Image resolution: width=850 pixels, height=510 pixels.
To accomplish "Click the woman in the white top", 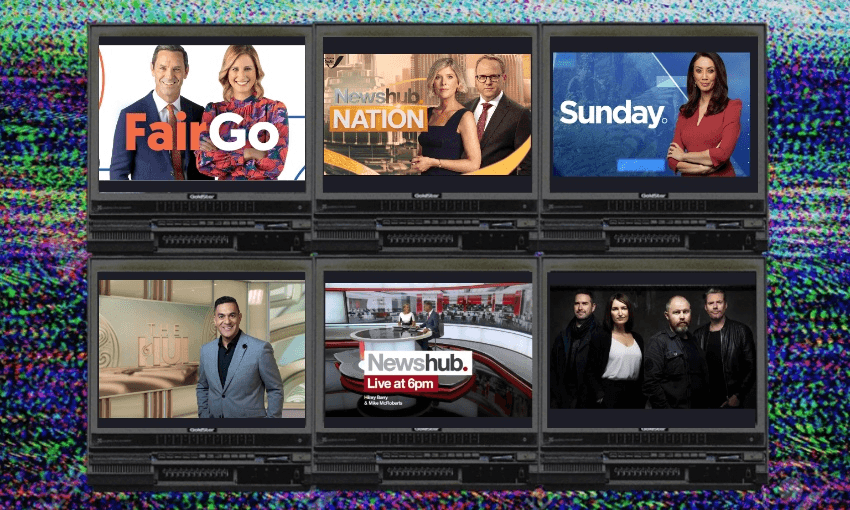I will click(620, 350).
